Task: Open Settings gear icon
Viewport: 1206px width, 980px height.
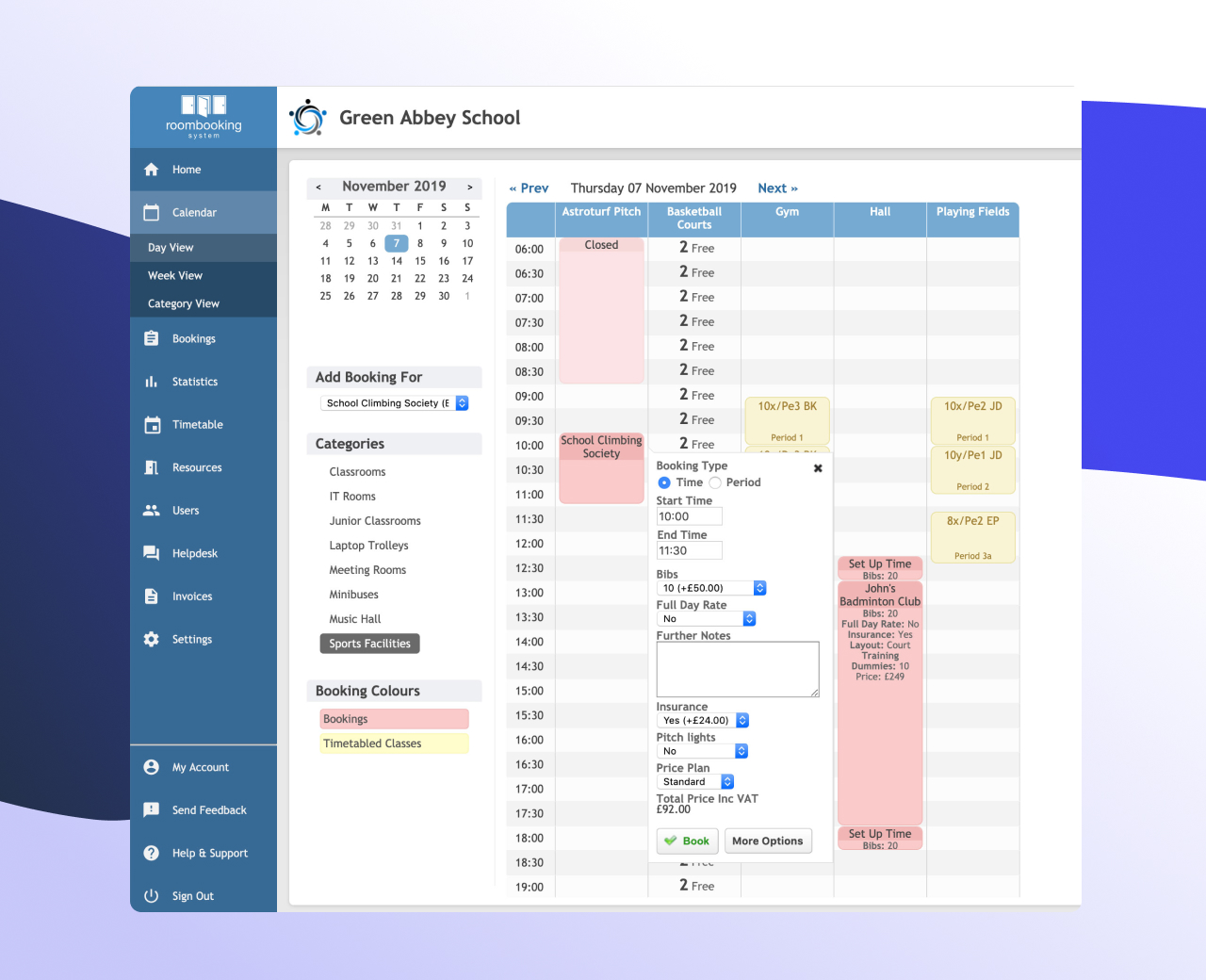Action: (x=151, y=639)
